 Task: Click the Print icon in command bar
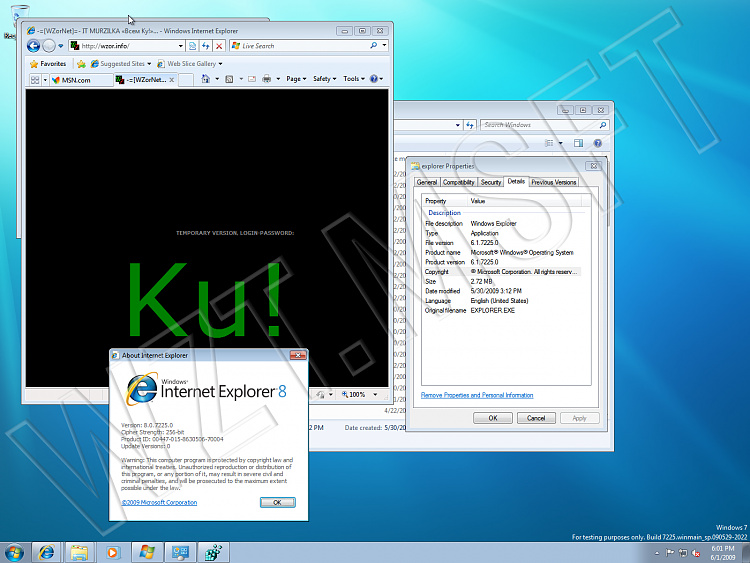pyautogui.click(x=266, y=79)
